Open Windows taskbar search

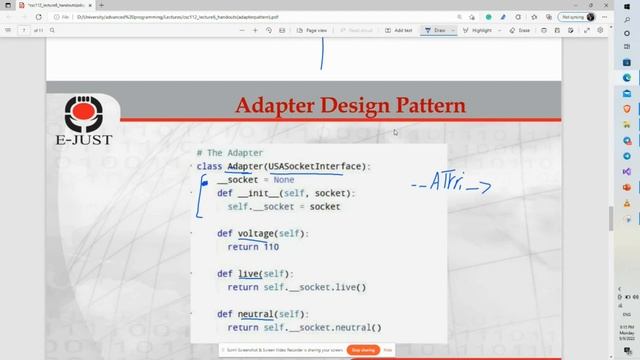coord(627,20)
